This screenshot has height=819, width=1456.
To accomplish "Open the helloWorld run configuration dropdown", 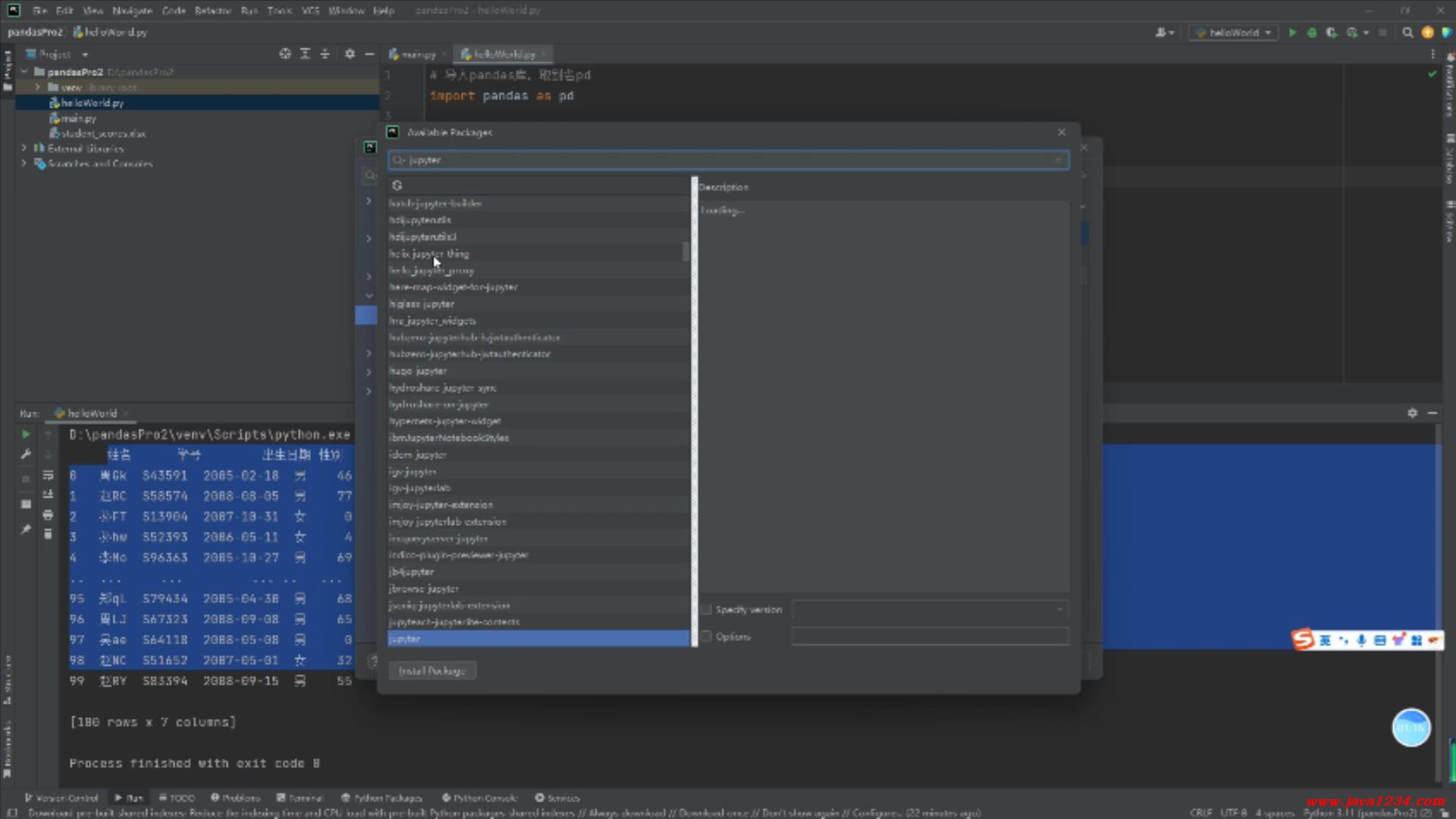I will tap(1233, 33).
